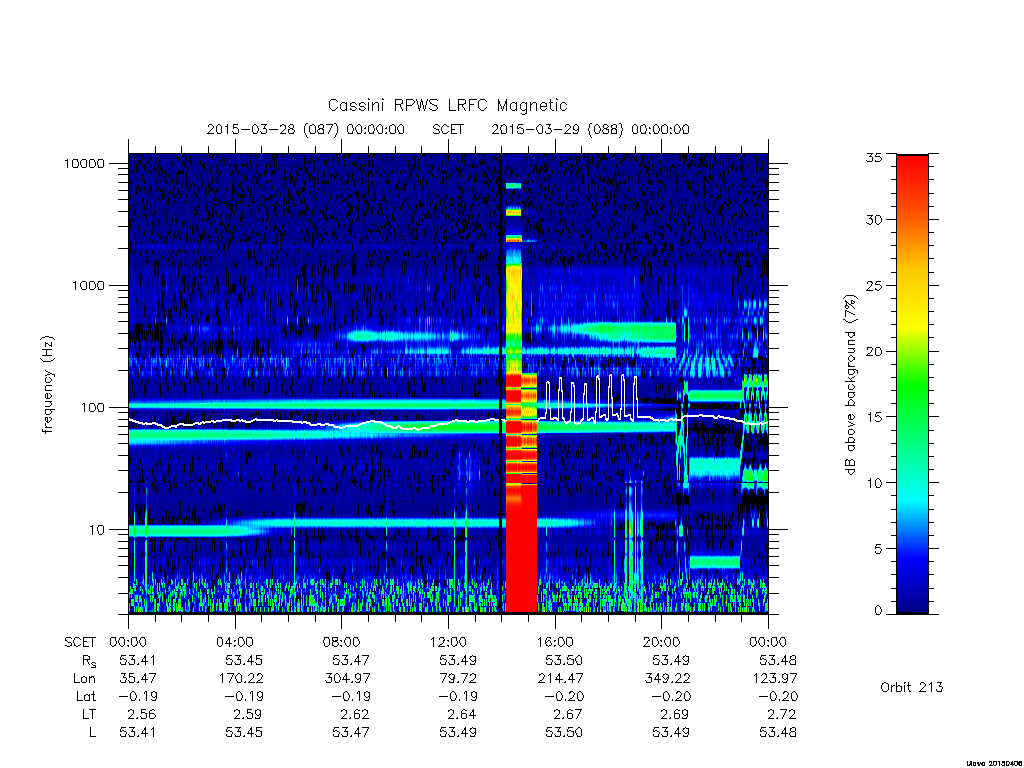Click the LT value '2.64'
Image resolution: width=1024 pixels, height=768 pixels.
click(x=462, y=714)
